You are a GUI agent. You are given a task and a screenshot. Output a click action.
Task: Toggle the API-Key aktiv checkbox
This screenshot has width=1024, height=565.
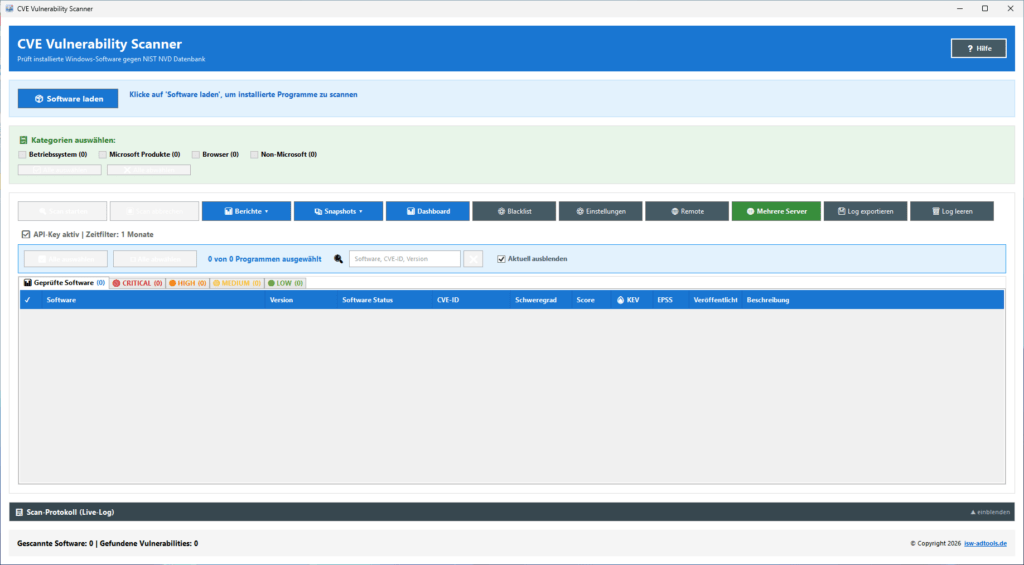[x=25, y=234]
